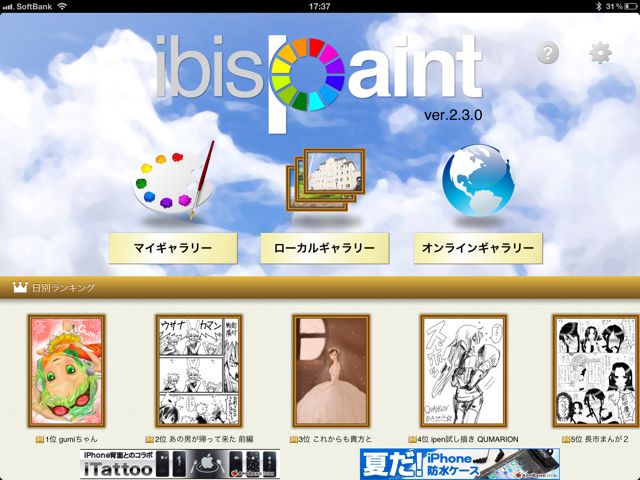Screen dimensions: 640x480
Task: Open オンラインギャラリー button
Action: tap(478, 248)
